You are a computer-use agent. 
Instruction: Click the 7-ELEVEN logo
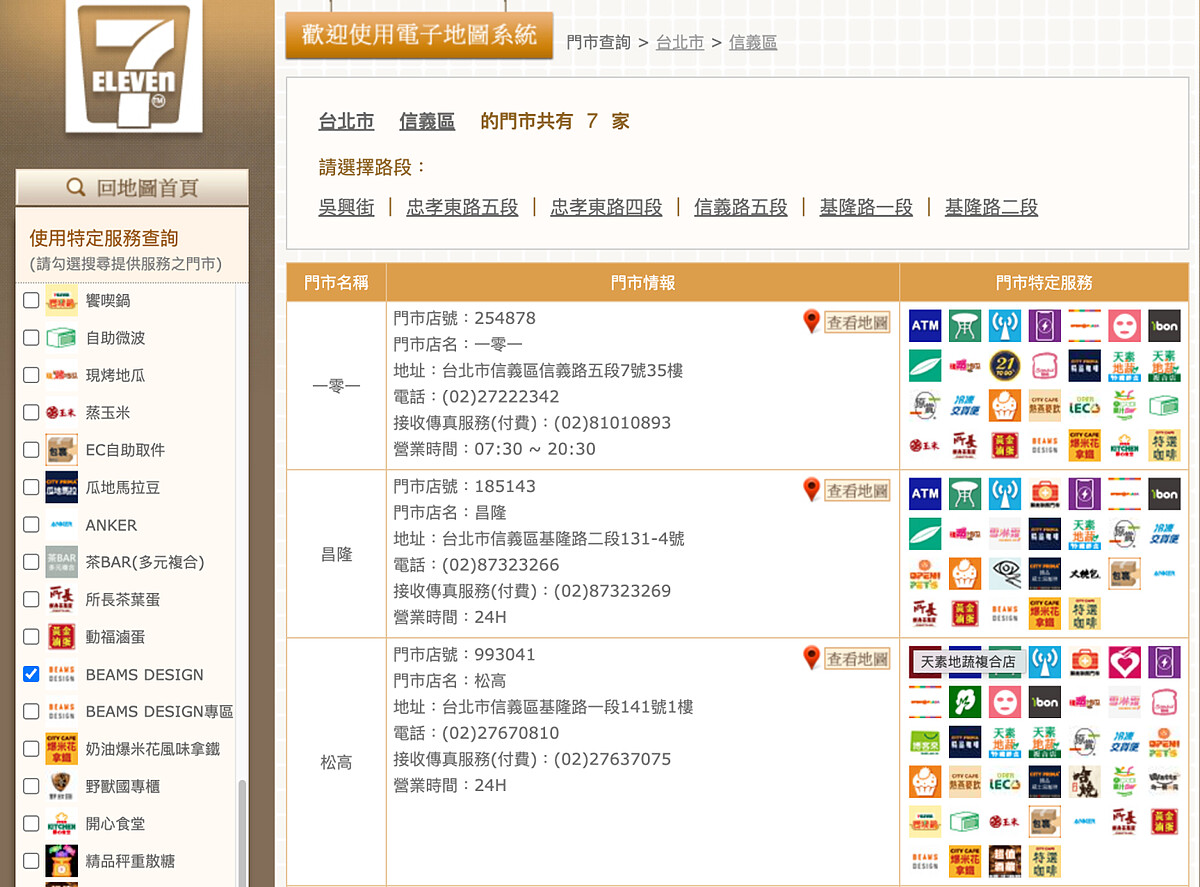[133, 66]
